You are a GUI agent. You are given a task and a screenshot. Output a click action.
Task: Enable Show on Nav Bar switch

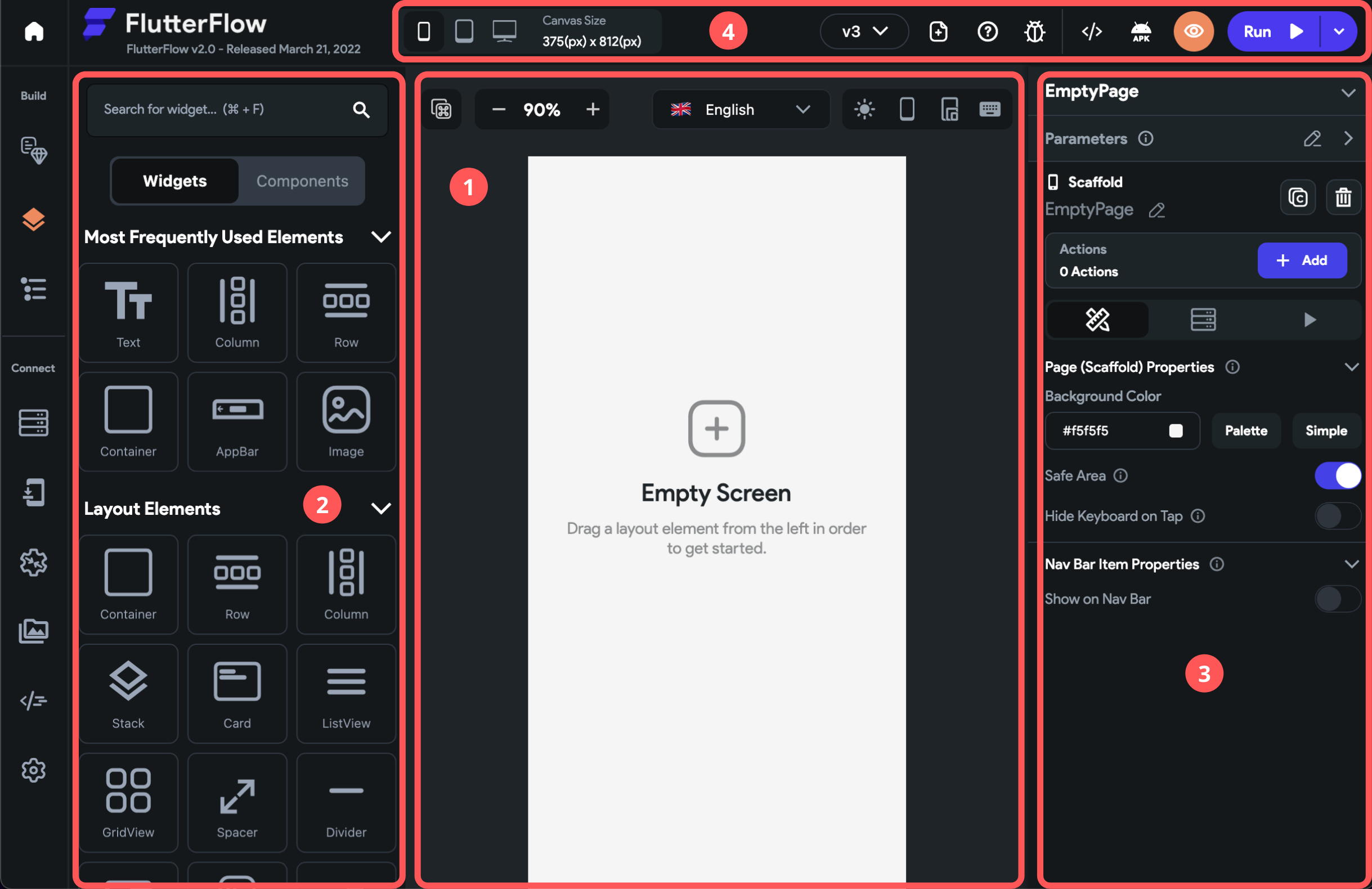tap(1338, 599)
